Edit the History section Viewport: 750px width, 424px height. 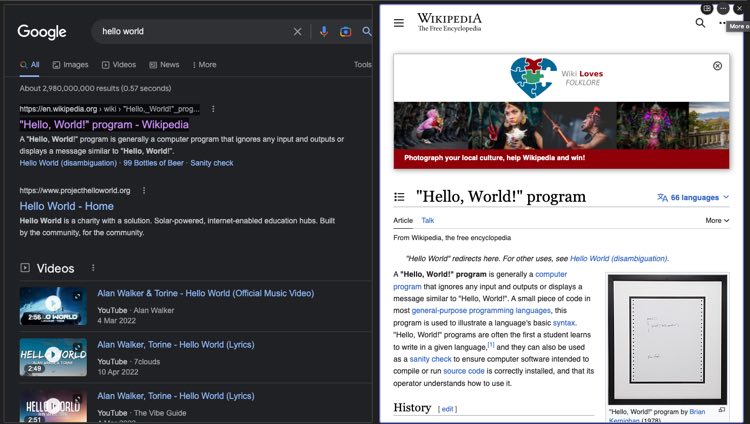(447, 409)
